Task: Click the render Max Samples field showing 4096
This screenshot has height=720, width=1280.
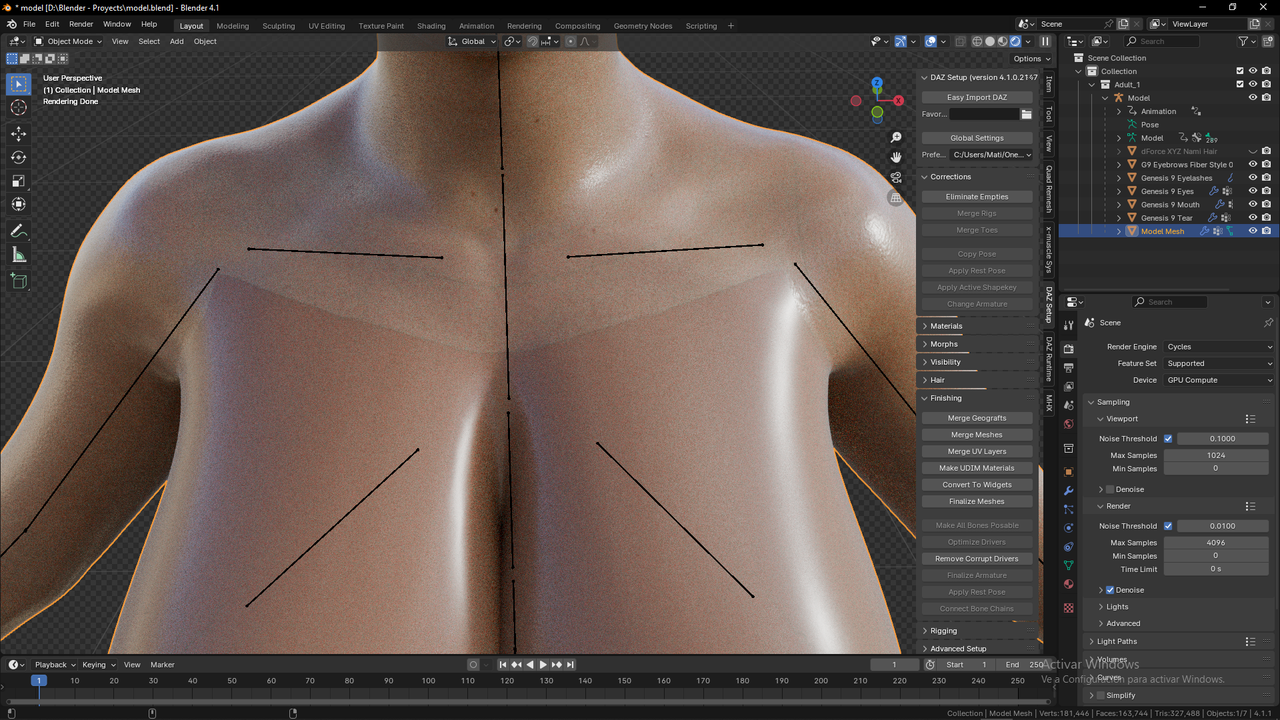Action: pyautogui.click(x=1216, y=543)
